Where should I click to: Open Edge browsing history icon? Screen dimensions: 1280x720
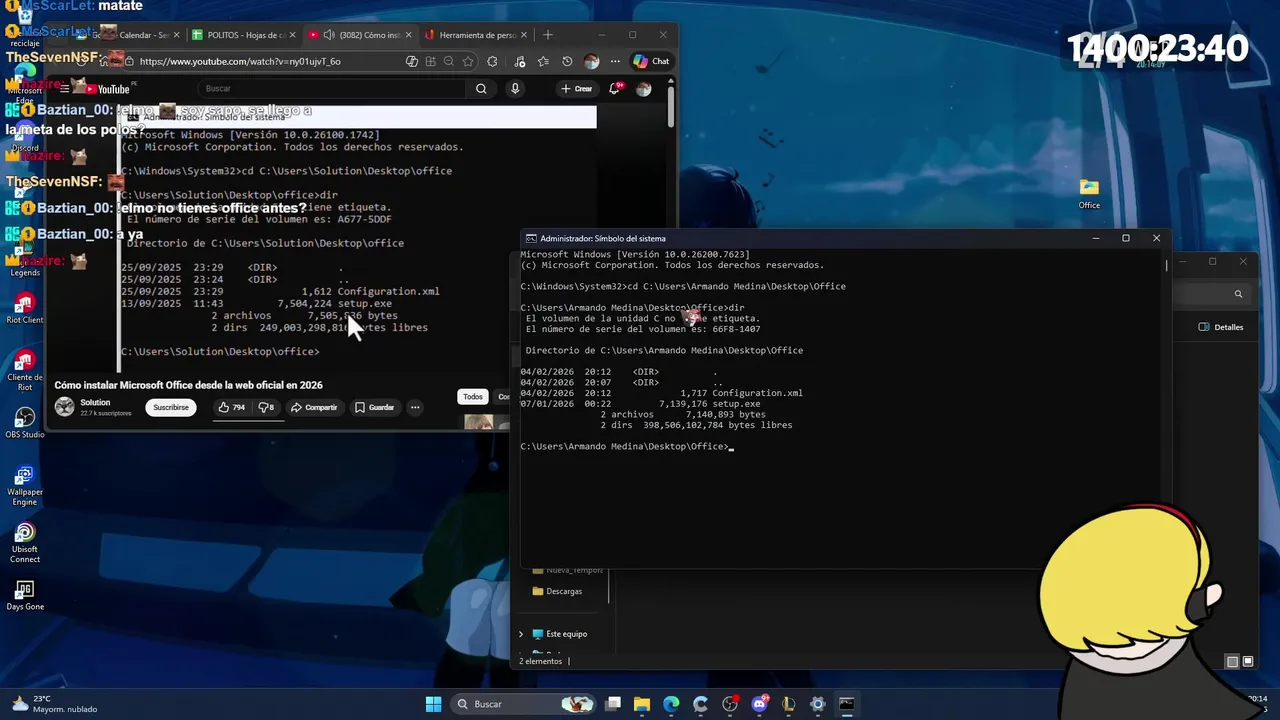tap(567, 61)
